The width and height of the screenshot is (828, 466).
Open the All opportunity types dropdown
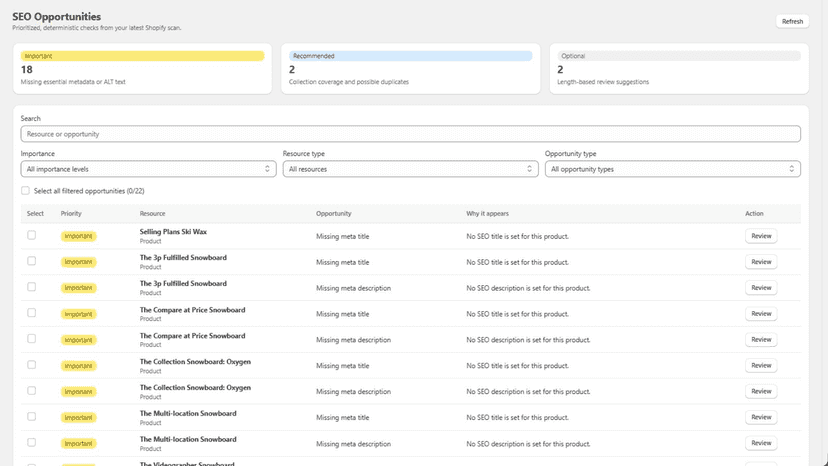point(672,169)
